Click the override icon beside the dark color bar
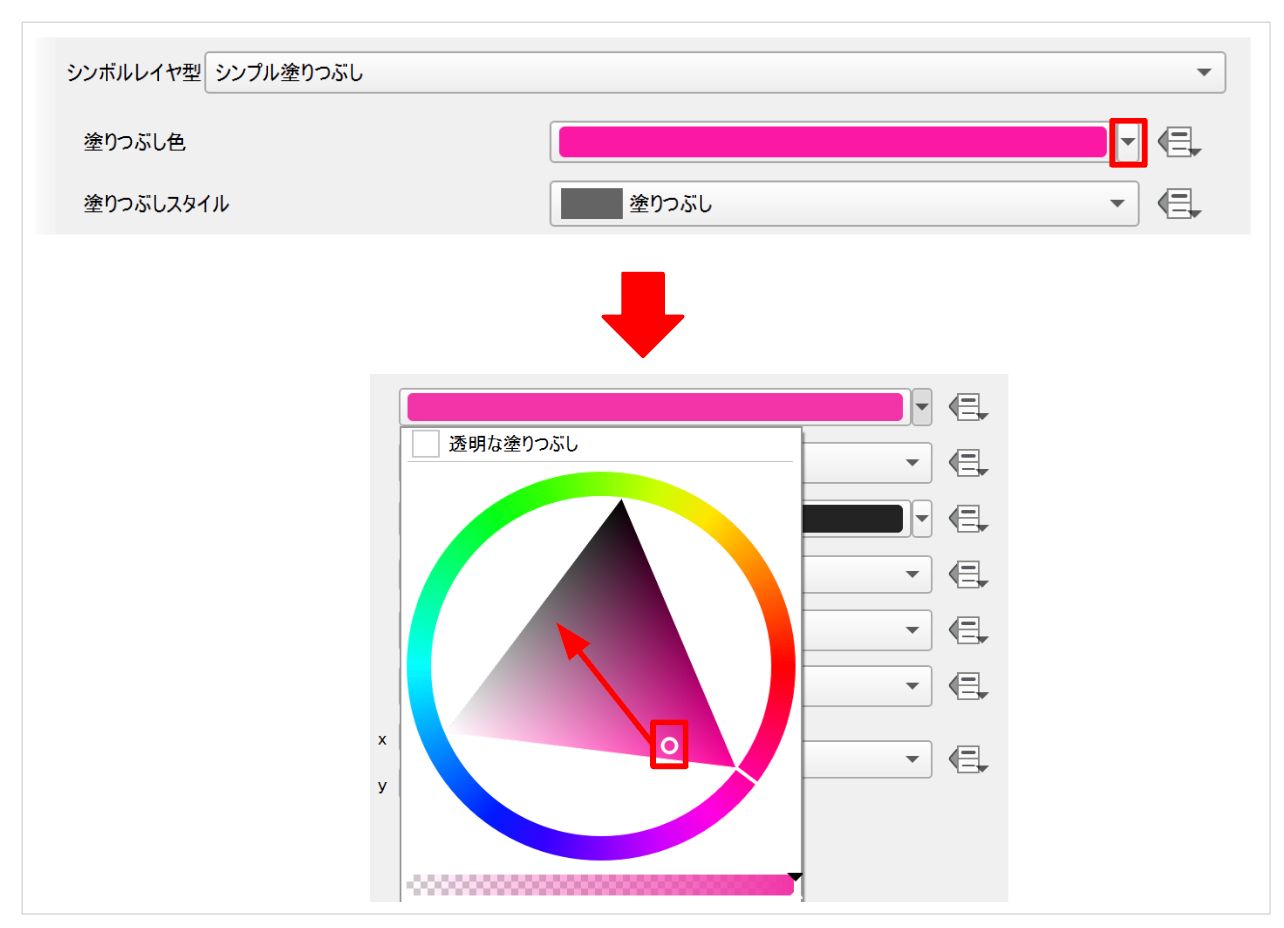Screen dimensions: 1284x928 pos(967,519)
